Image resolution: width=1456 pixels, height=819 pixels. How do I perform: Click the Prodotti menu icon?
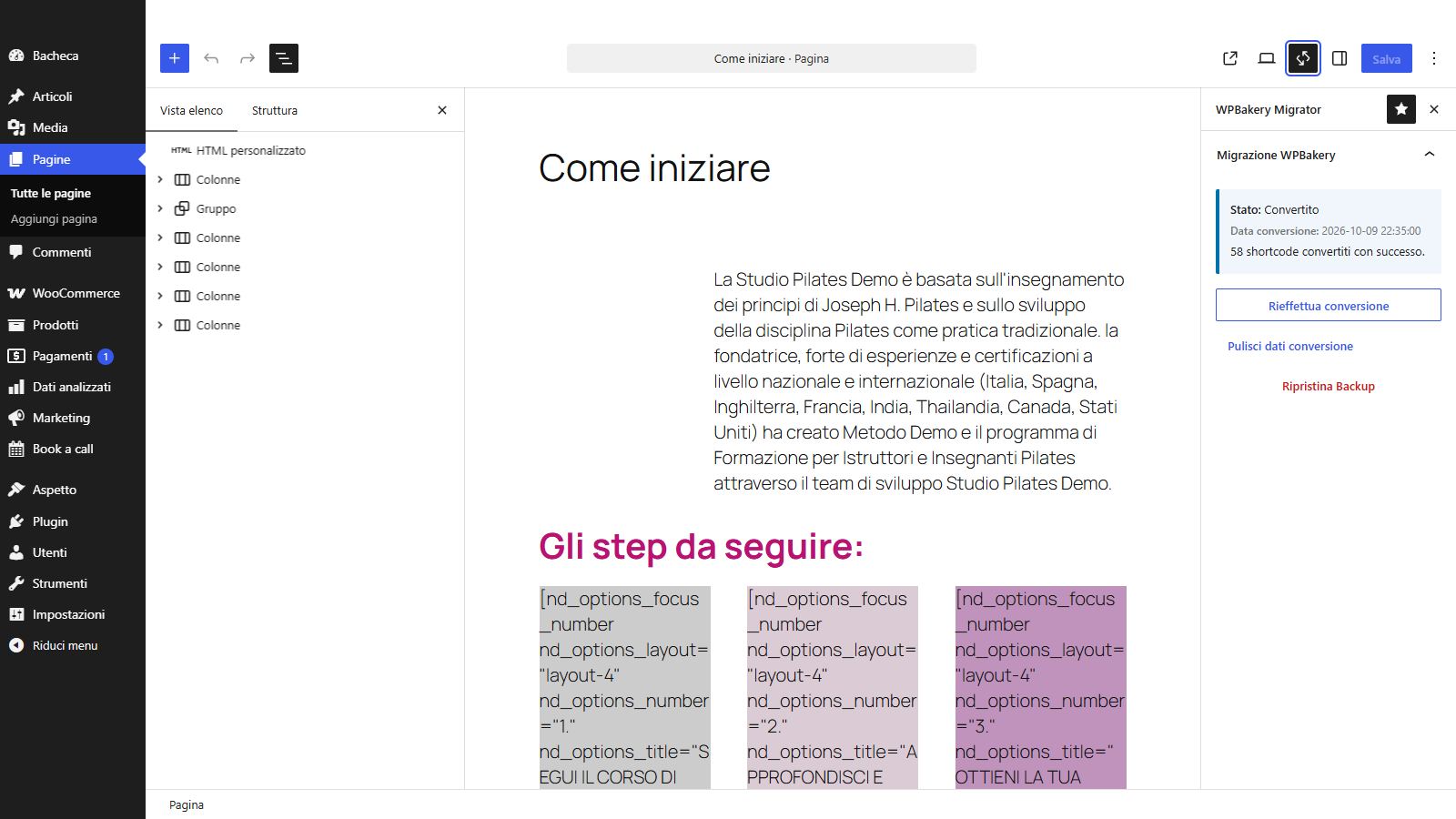coord(16,325)
